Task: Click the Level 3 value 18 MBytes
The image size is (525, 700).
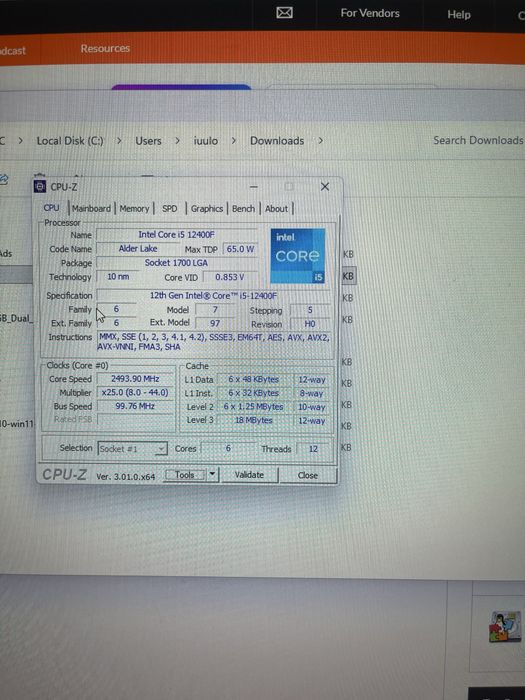Action: click(x=254, y=421)
